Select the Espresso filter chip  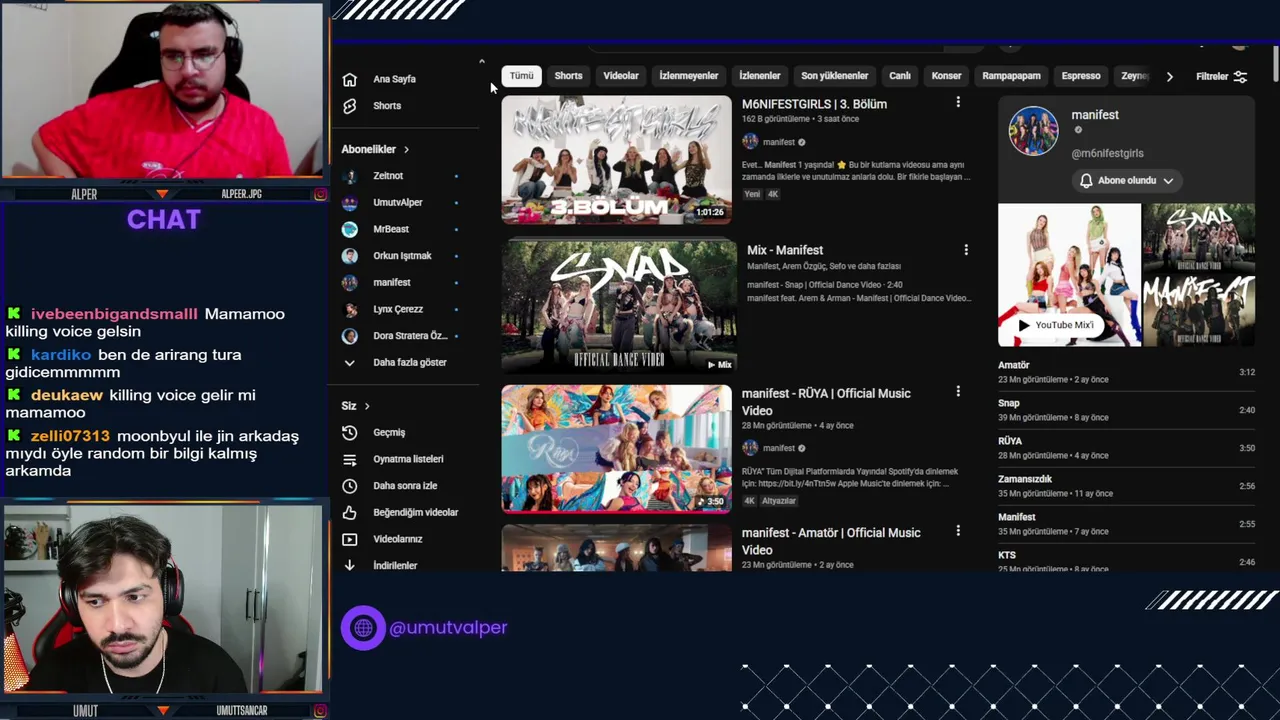coord(1081,76)
